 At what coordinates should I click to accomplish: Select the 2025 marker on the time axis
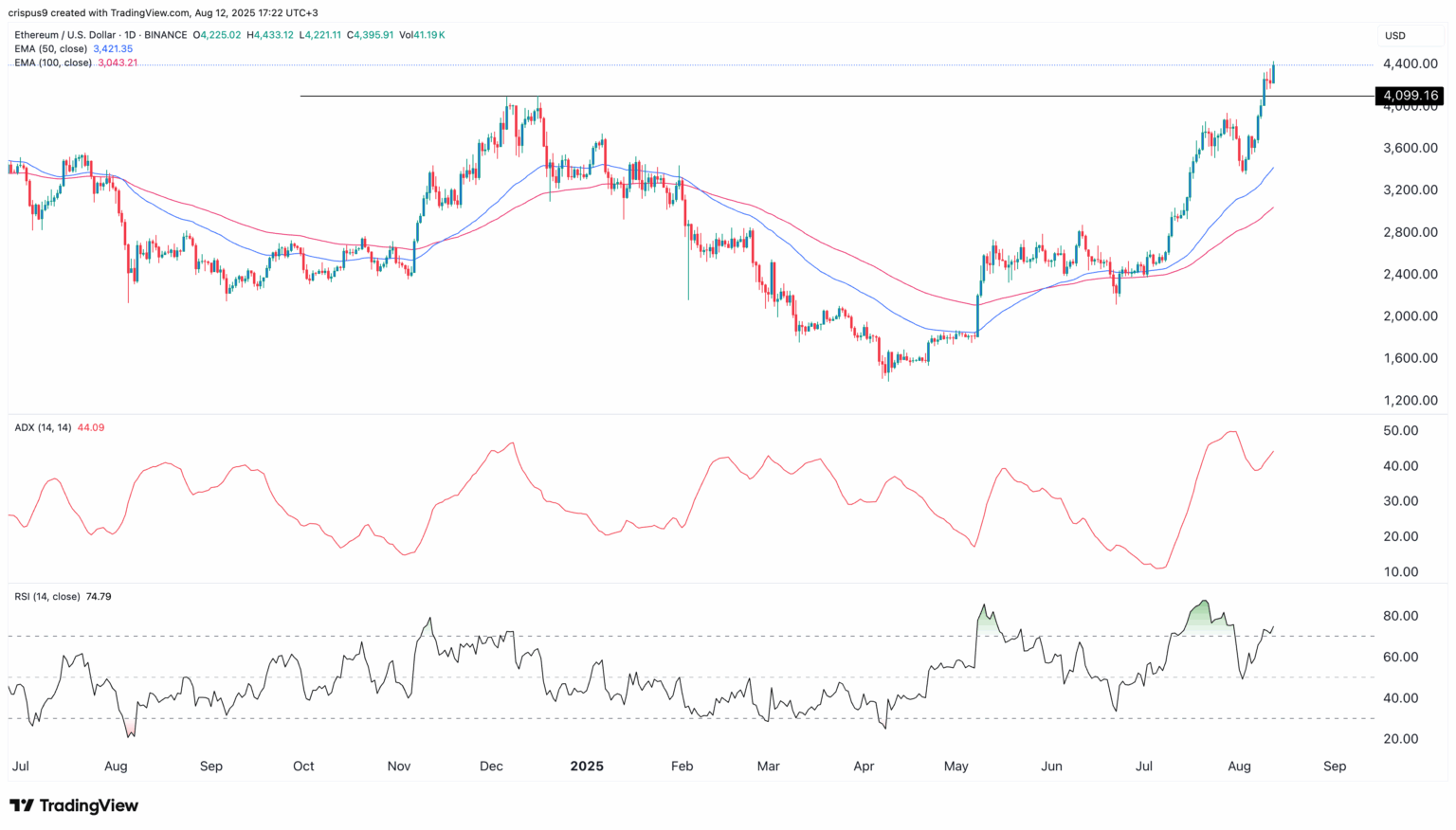pos(586,766)
